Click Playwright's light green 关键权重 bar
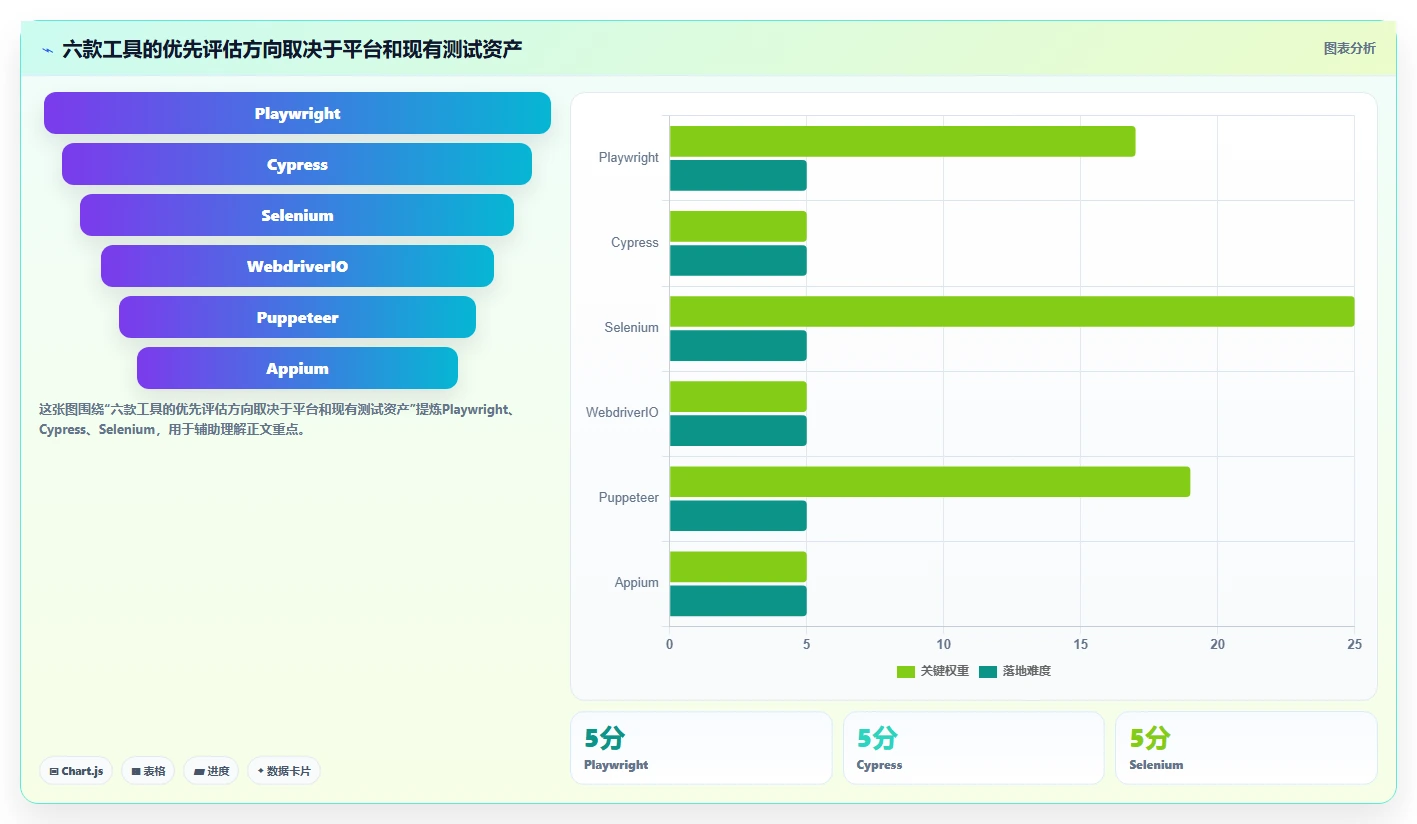 902,141
